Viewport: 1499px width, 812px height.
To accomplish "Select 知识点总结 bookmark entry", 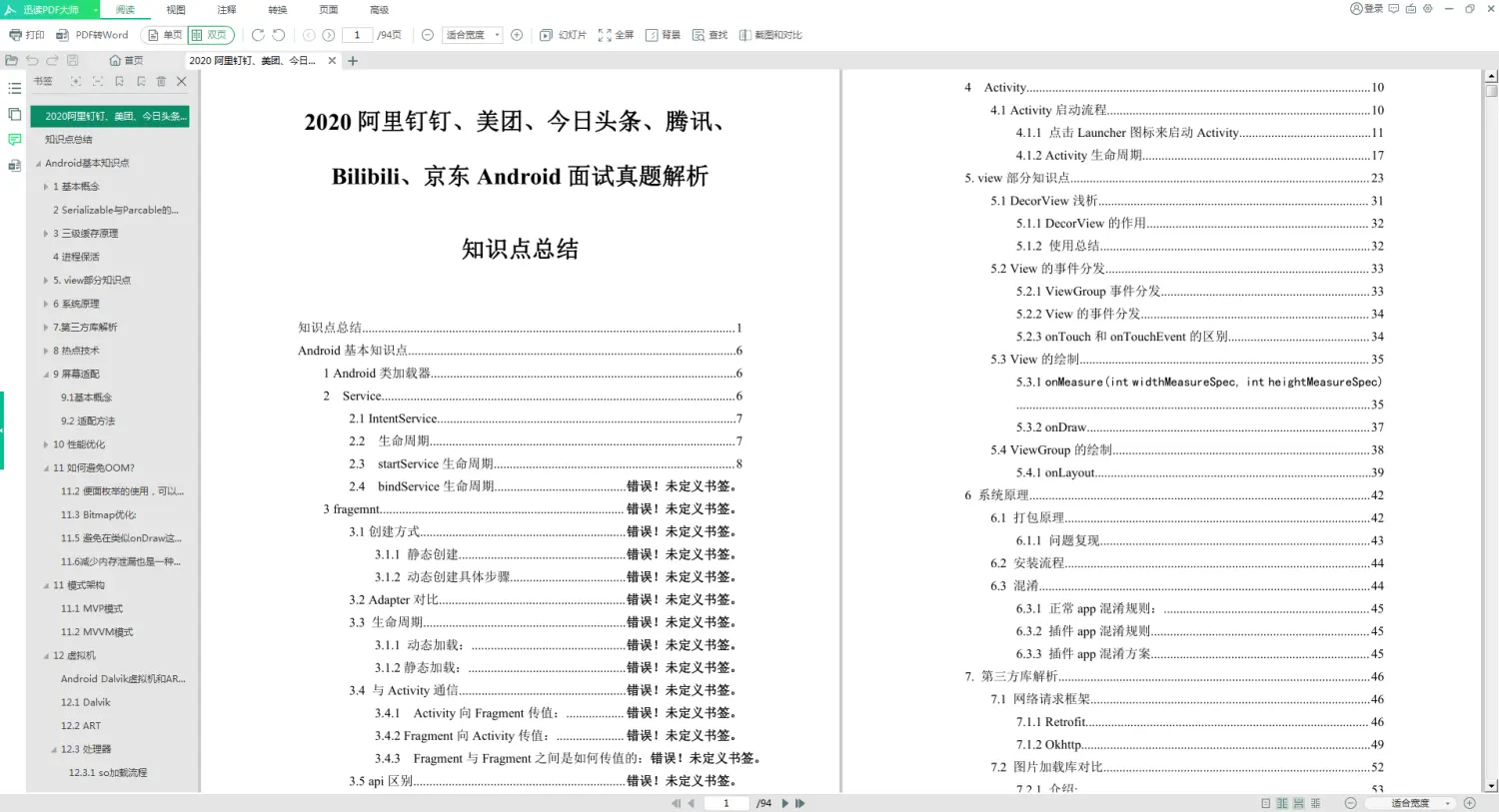I will tap(69, 140).
